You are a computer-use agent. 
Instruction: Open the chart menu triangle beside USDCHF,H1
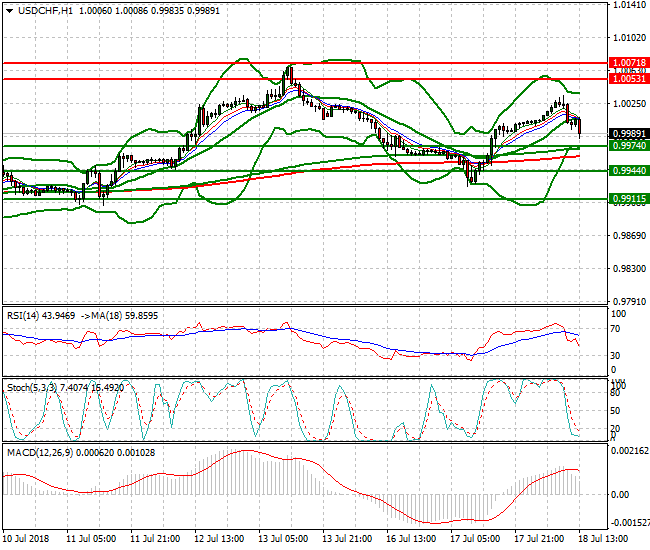(9, 11)
